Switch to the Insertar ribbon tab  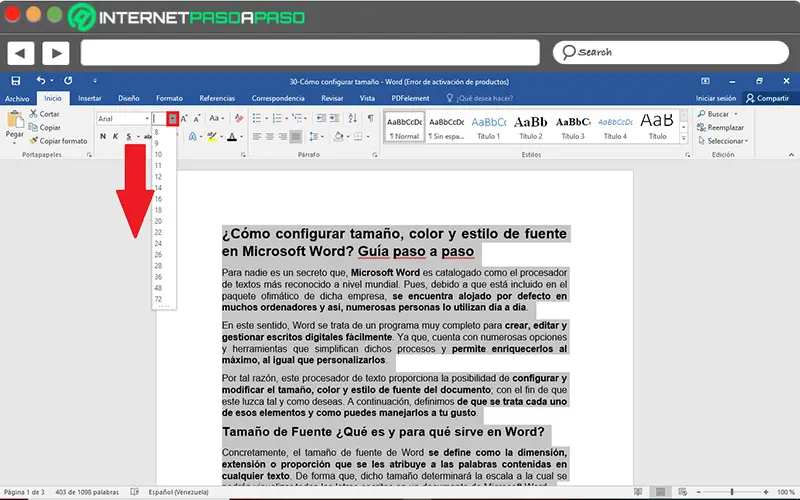pos(90,98)
